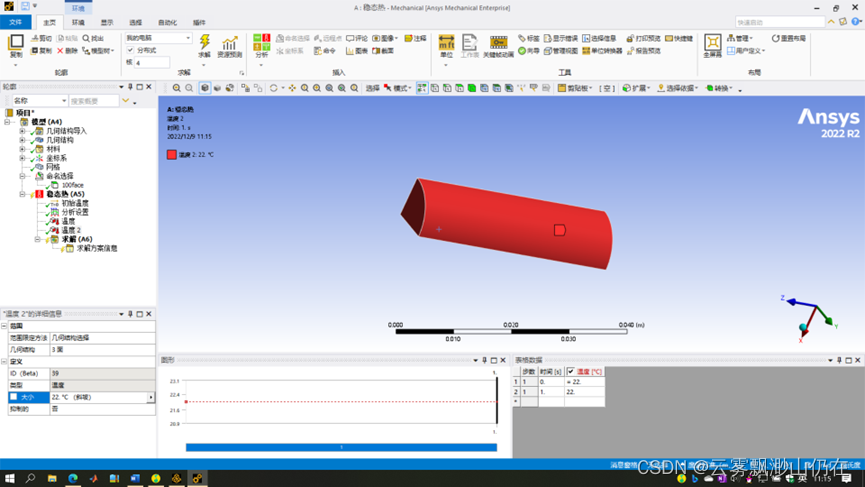Click the 求解 lightning solve icon

[x=205, y=42]
